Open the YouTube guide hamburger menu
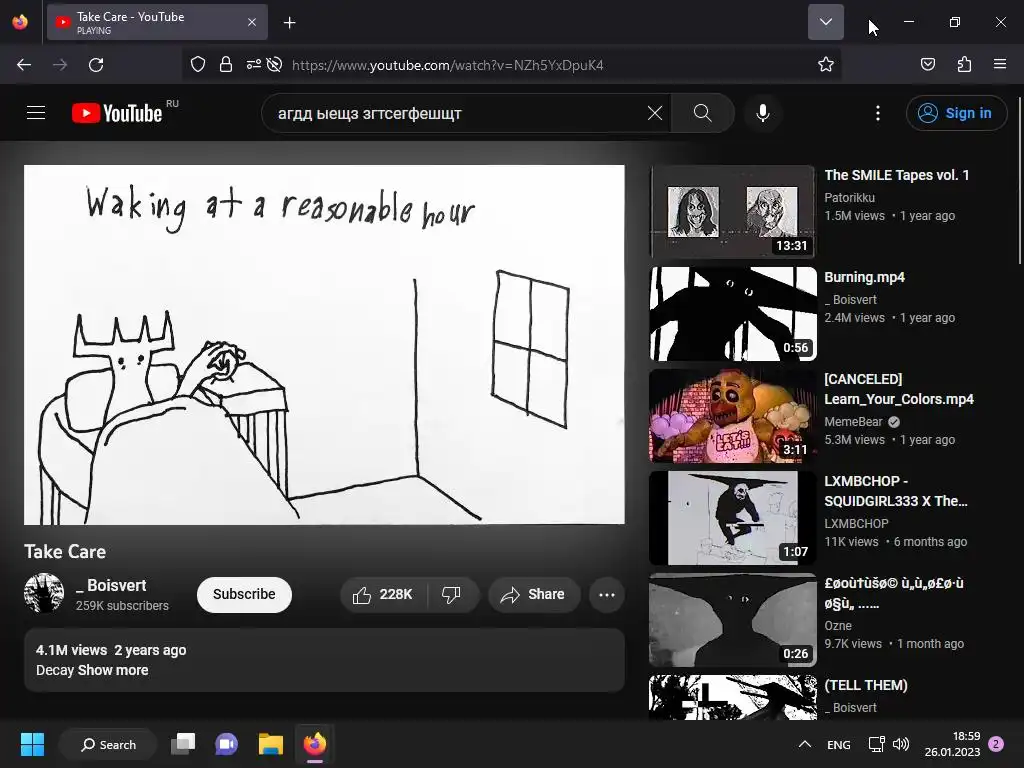Viewport: 1024px width, 768px height. [x=36, y=113]
